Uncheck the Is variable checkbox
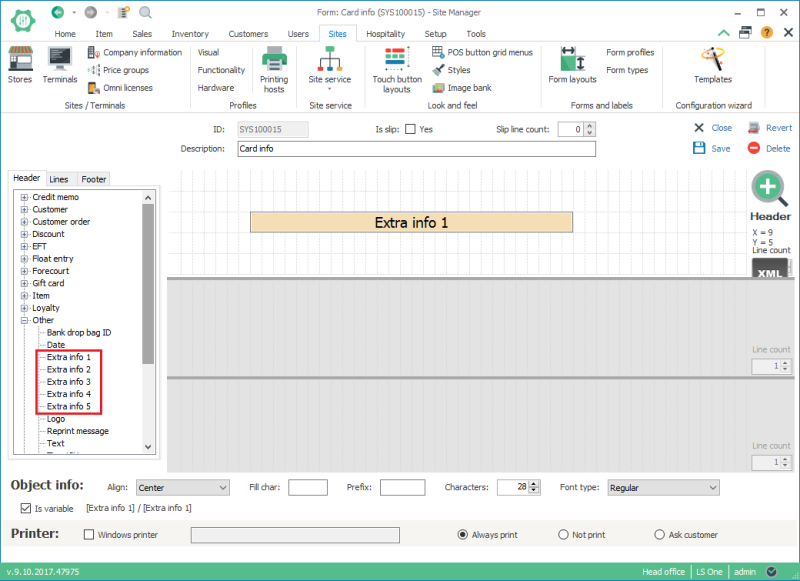 coord(25,508)
